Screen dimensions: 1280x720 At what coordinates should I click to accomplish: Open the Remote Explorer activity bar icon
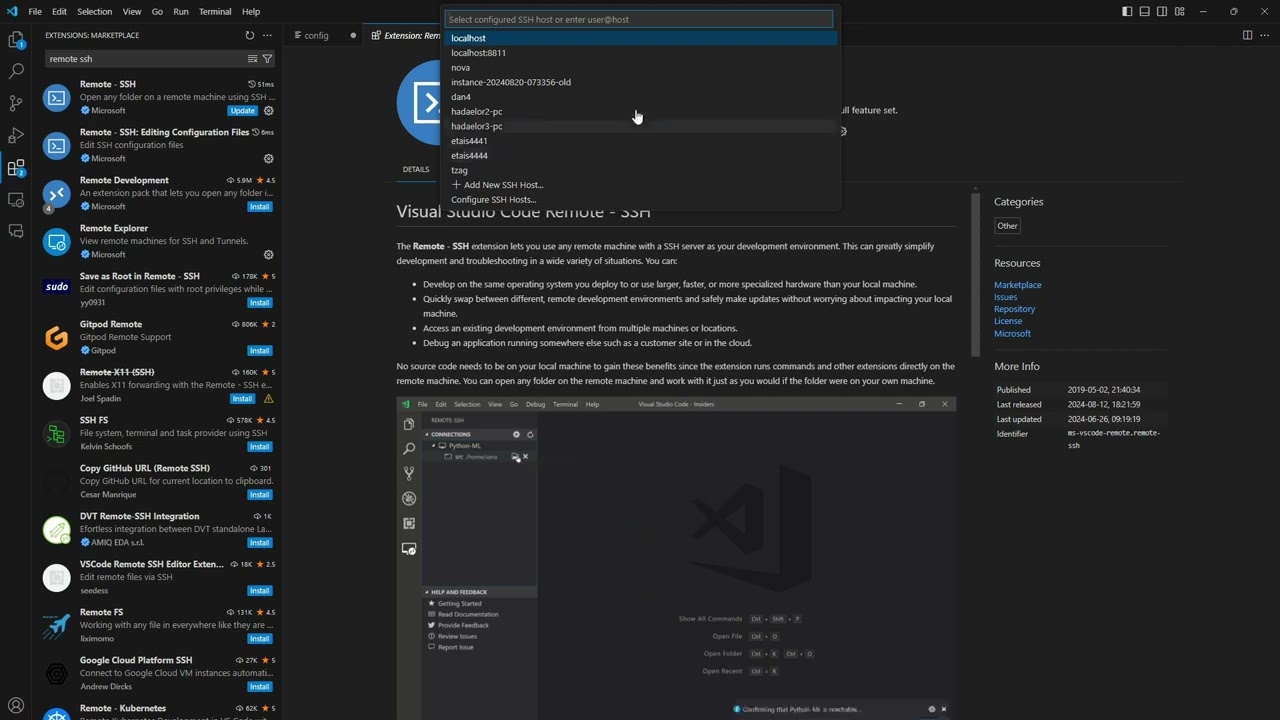pos(16,200)
